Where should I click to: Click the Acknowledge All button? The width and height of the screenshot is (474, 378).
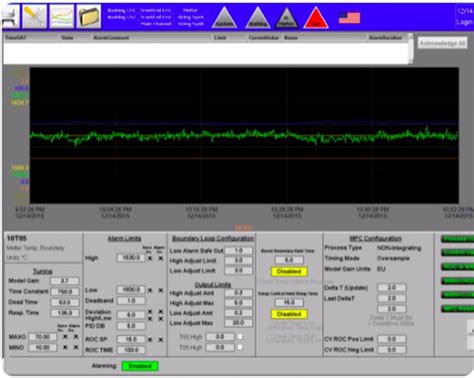pyautogui.click(x=442, y=43)
